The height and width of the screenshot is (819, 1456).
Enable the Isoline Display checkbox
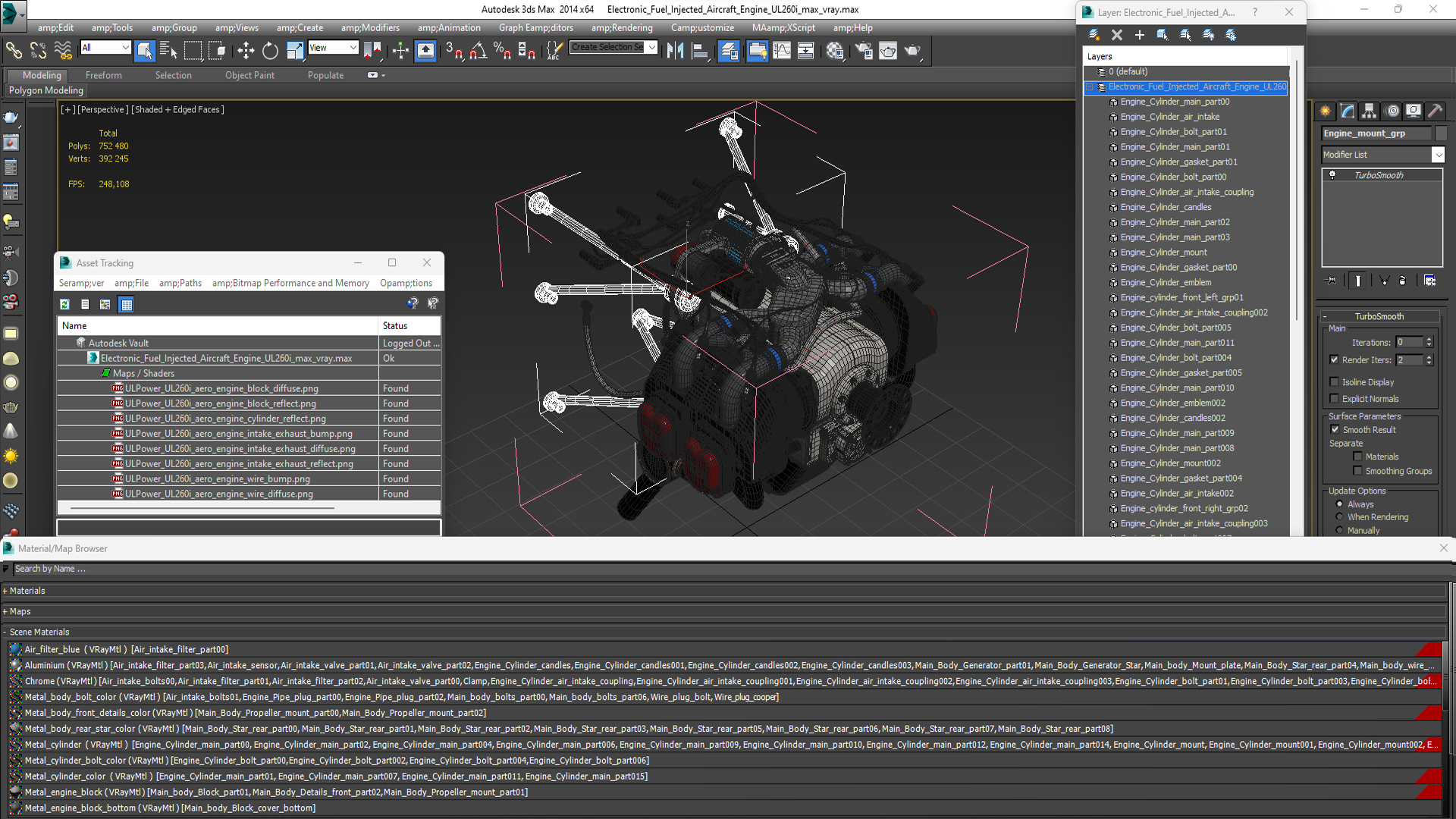1335,382
